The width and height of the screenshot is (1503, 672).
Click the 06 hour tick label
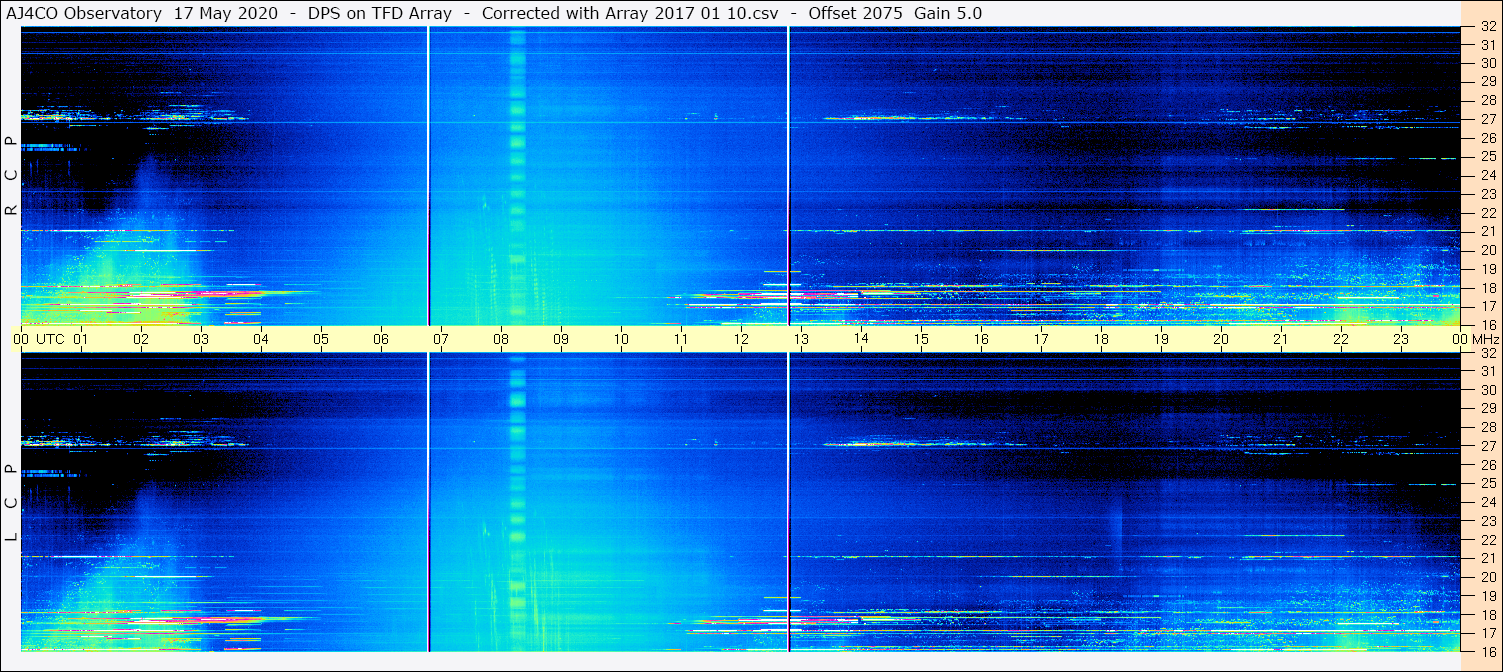[x=381, y=339]
